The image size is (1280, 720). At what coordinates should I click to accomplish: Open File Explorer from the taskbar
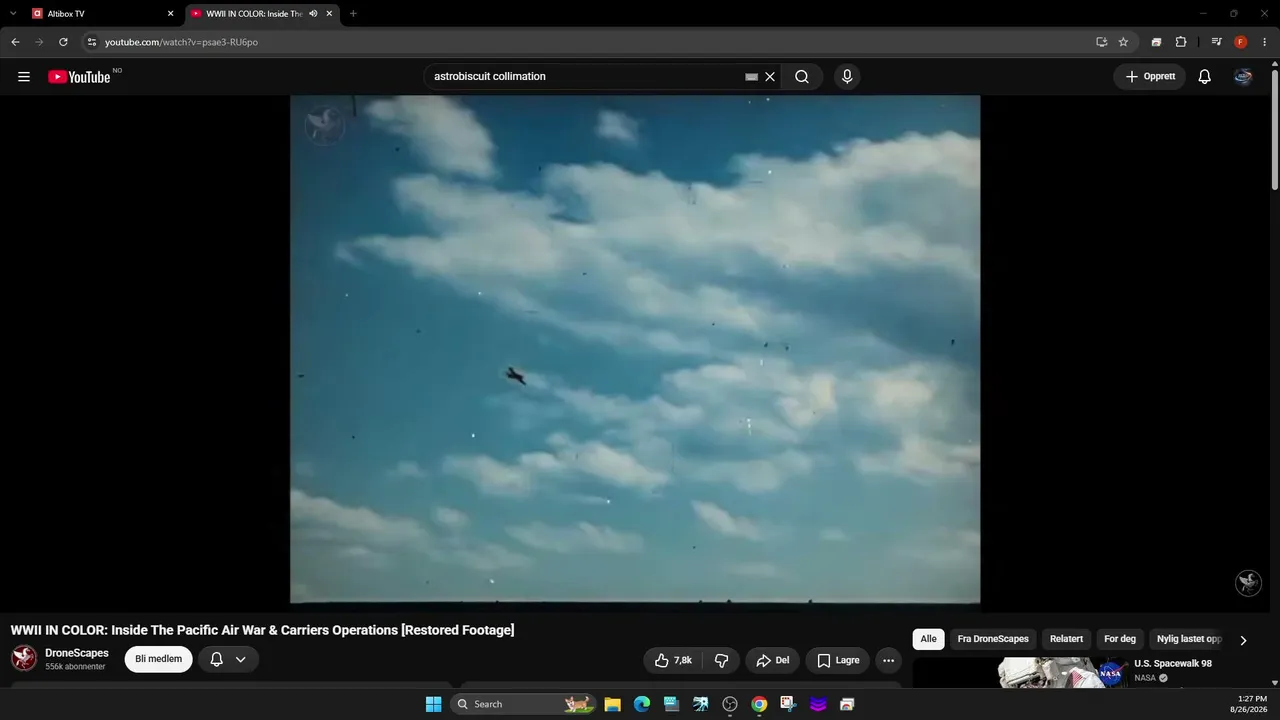[612, 704]
